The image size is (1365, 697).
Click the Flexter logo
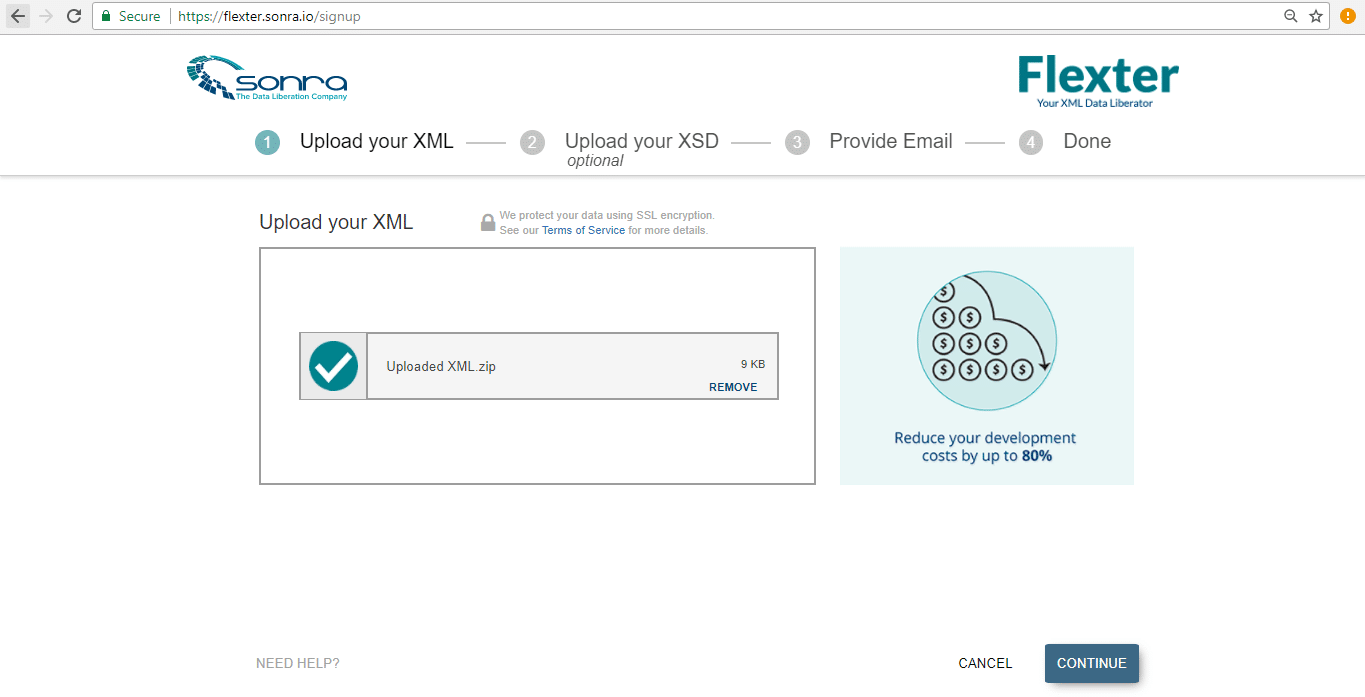tap(1098, 82)
